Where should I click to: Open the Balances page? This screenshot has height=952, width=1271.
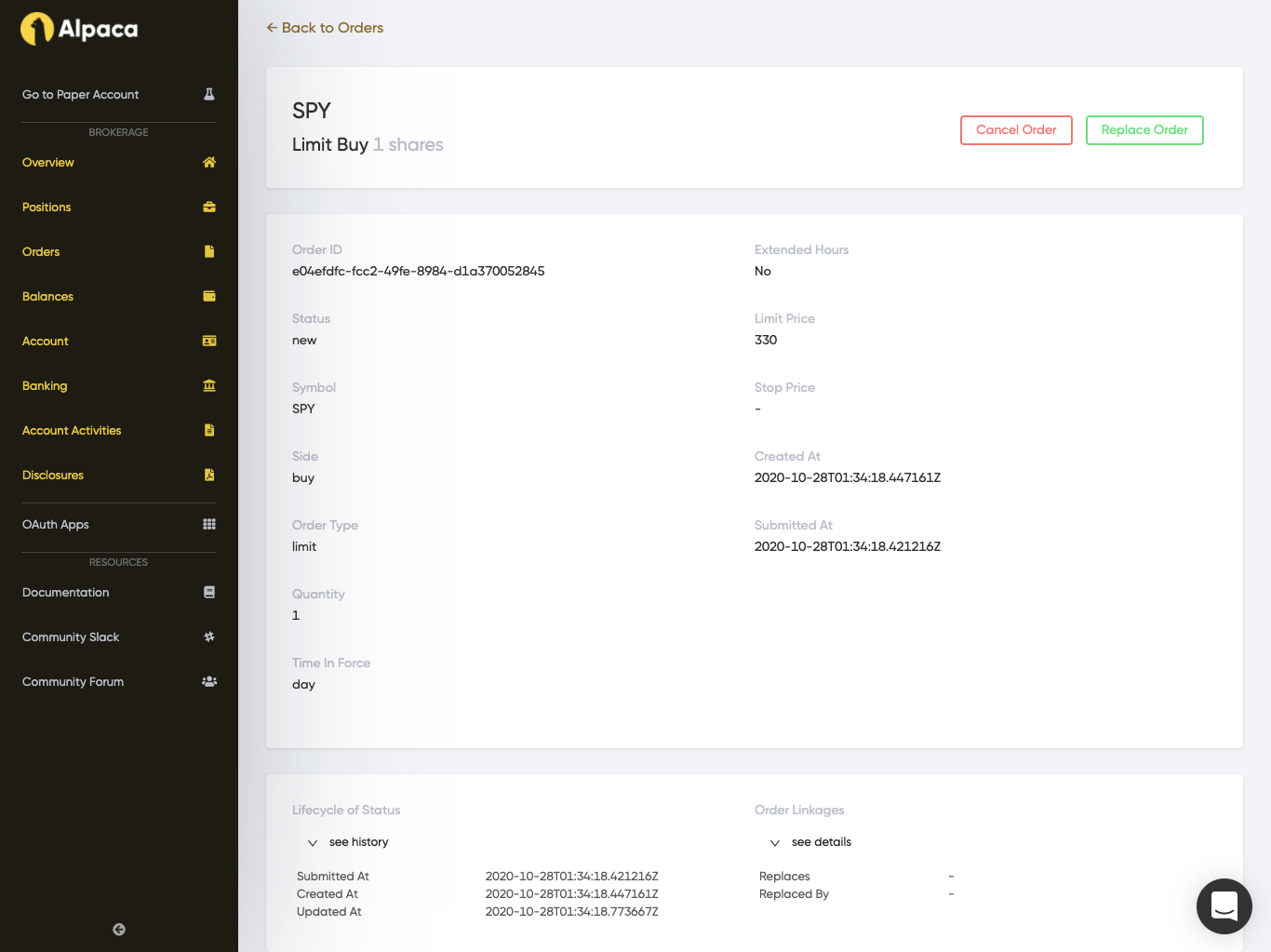[47, 297]
